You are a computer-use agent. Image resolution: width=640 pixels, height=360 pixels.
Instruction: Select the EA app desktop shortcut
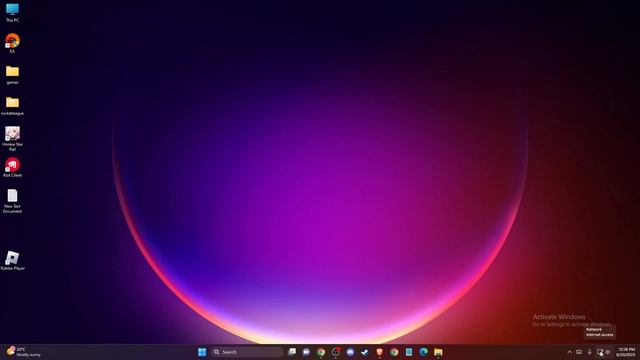pos(12,43)
